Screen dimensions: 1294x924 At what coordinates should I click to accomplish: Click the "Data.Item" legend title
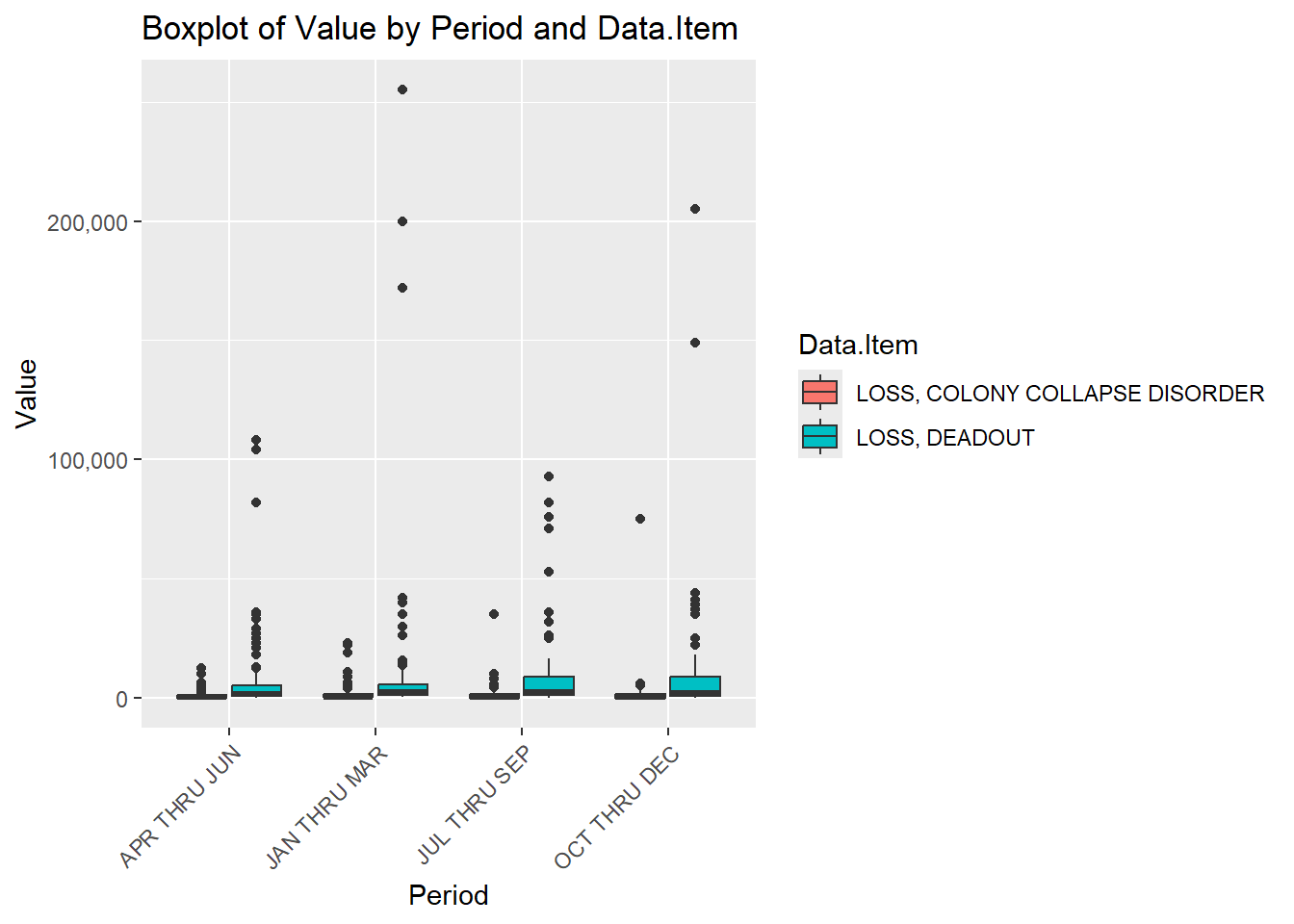point(858,345)
